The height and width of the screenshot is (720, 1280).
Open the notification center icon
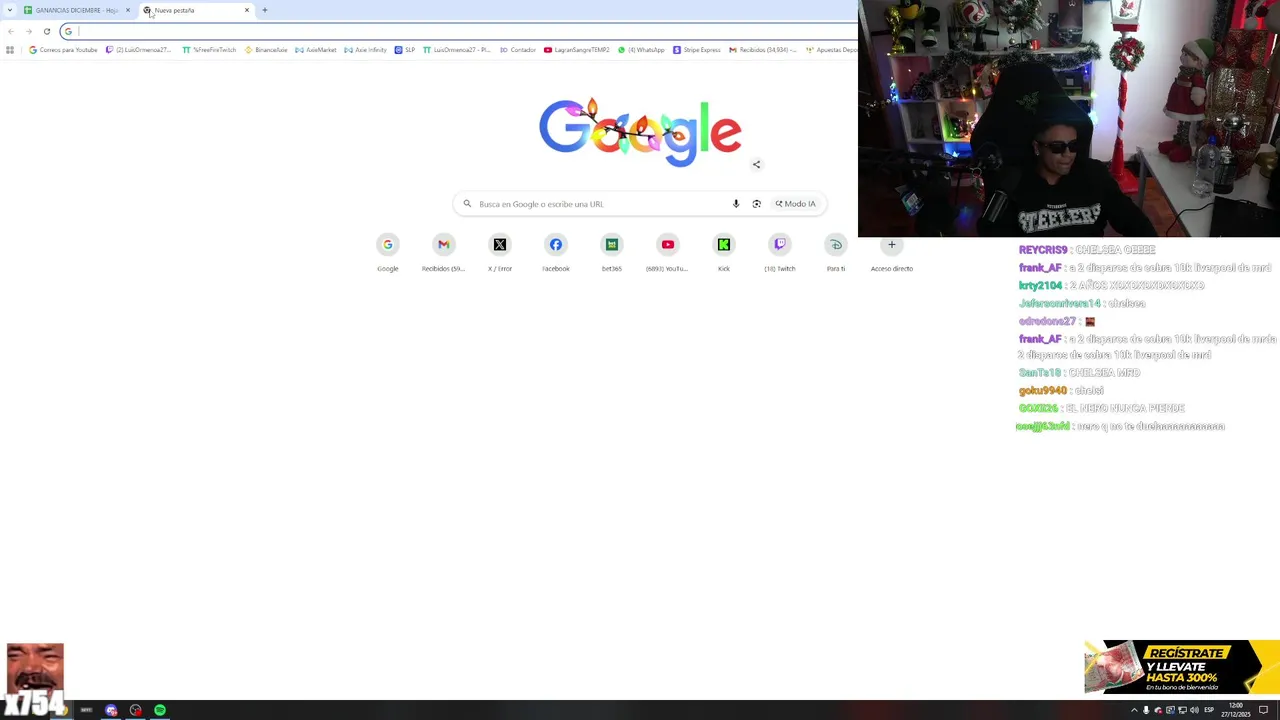[x=1264, y=710]
